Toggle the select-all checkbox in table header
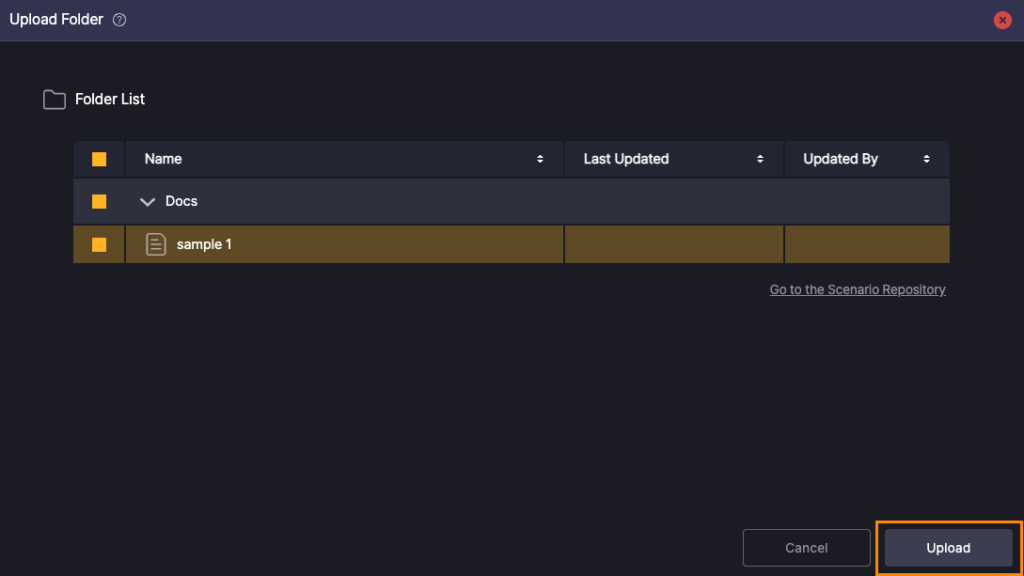The height and width of the screenshot is (576, 1024). click(x=99, y=159)
